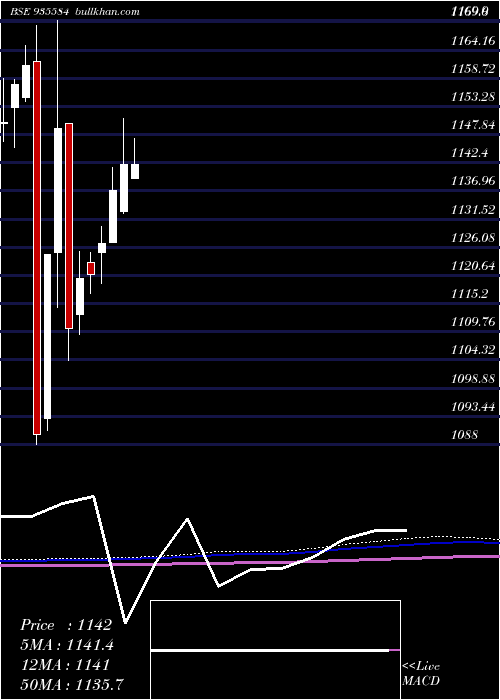Click the 50MA : 1135.7 readout
Viewport: 500px width, 700px height.
72,684
